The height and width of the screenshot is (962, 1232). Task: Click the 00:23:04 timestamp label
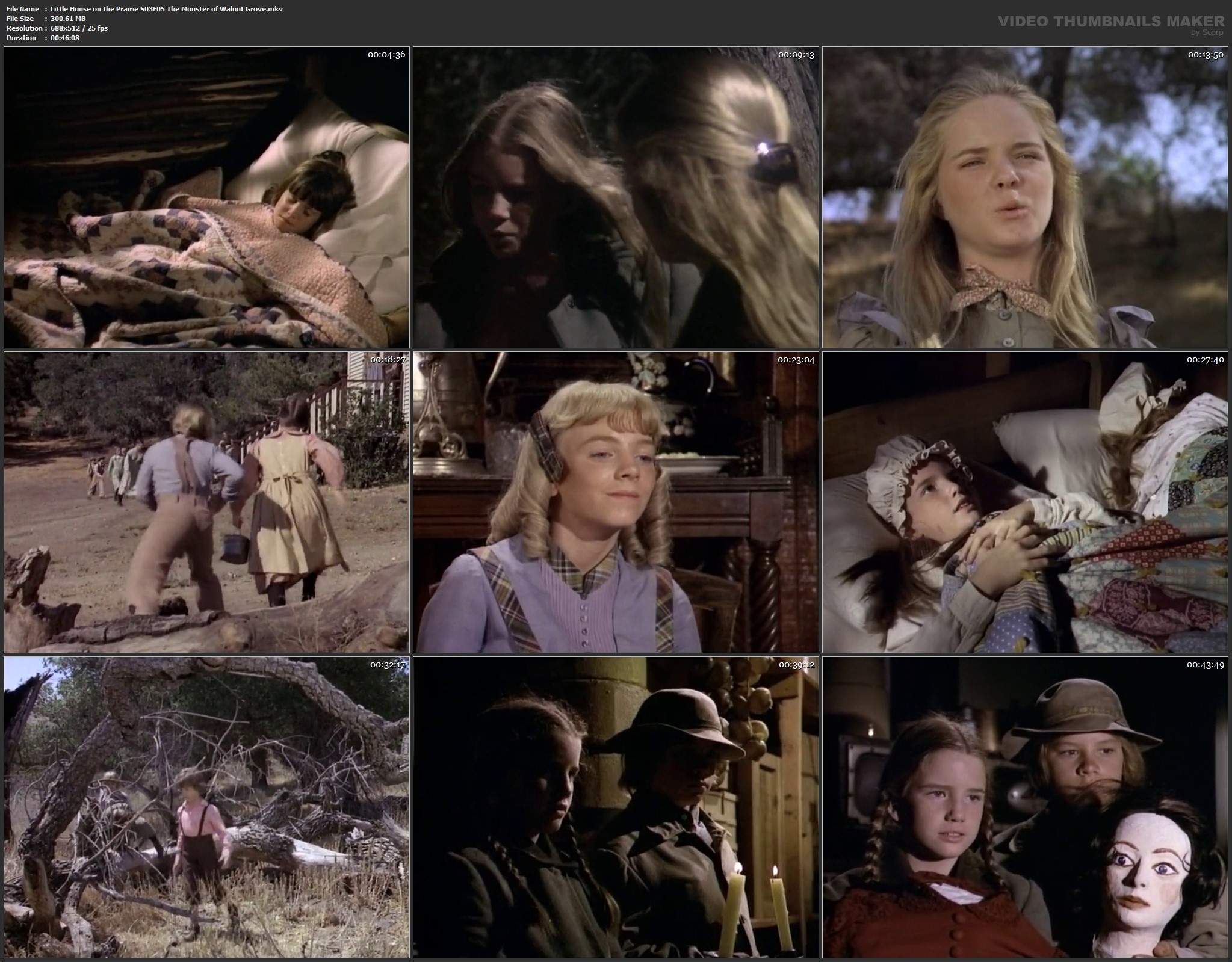796,360
